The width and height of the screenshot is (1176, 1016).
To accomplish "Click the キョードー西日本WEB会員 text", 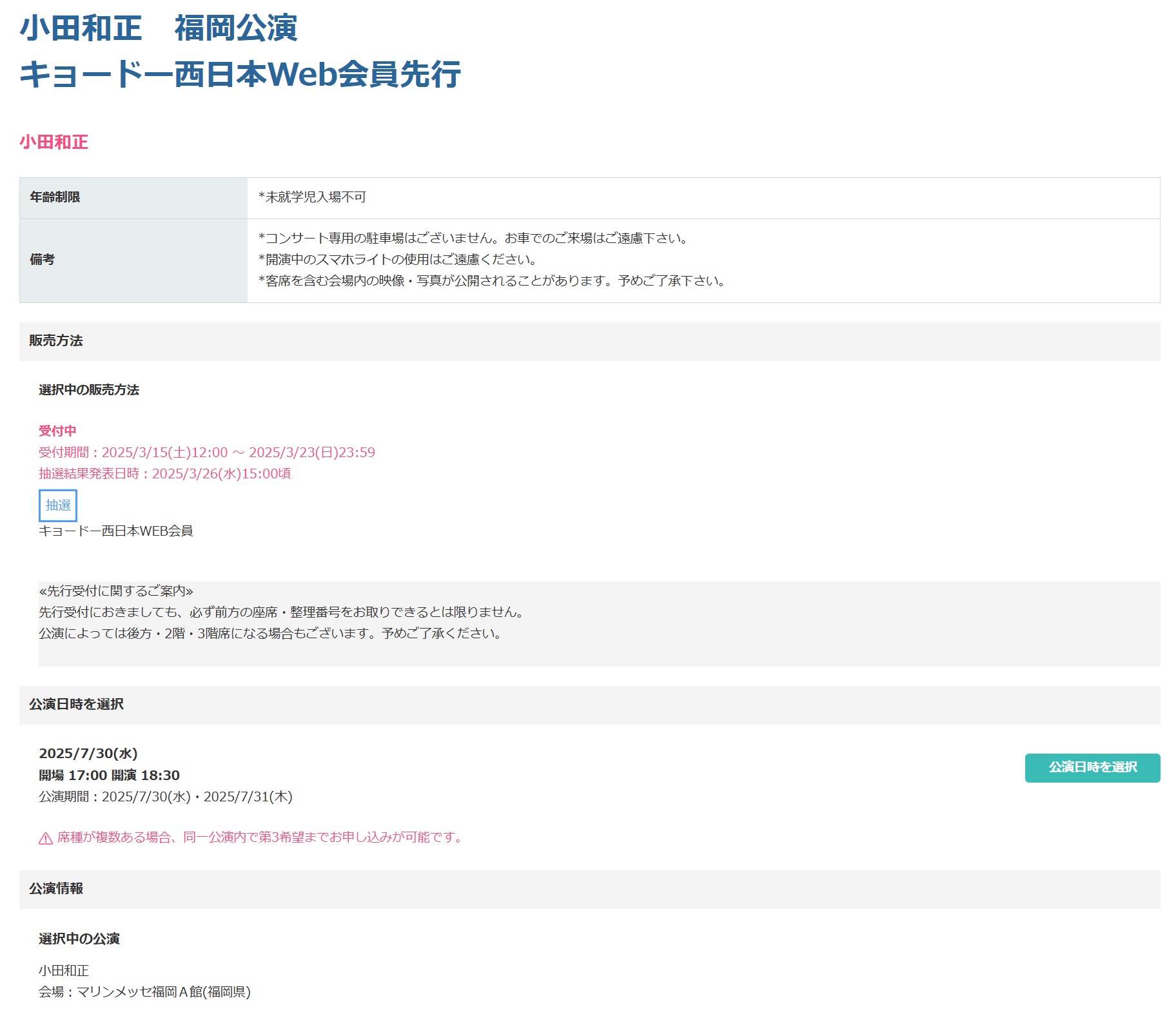I will (x=116, y=531).
